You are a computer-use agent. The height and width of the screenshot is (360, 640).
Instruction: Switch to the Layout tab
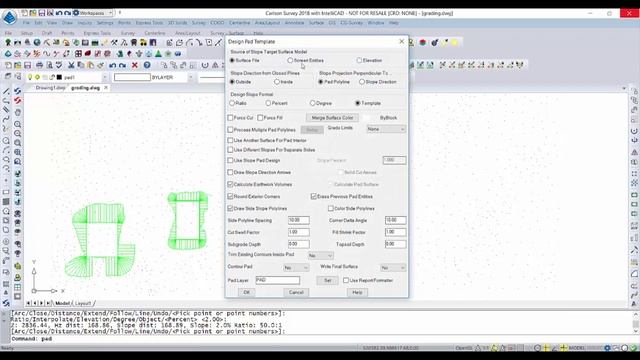pos(83,303)
